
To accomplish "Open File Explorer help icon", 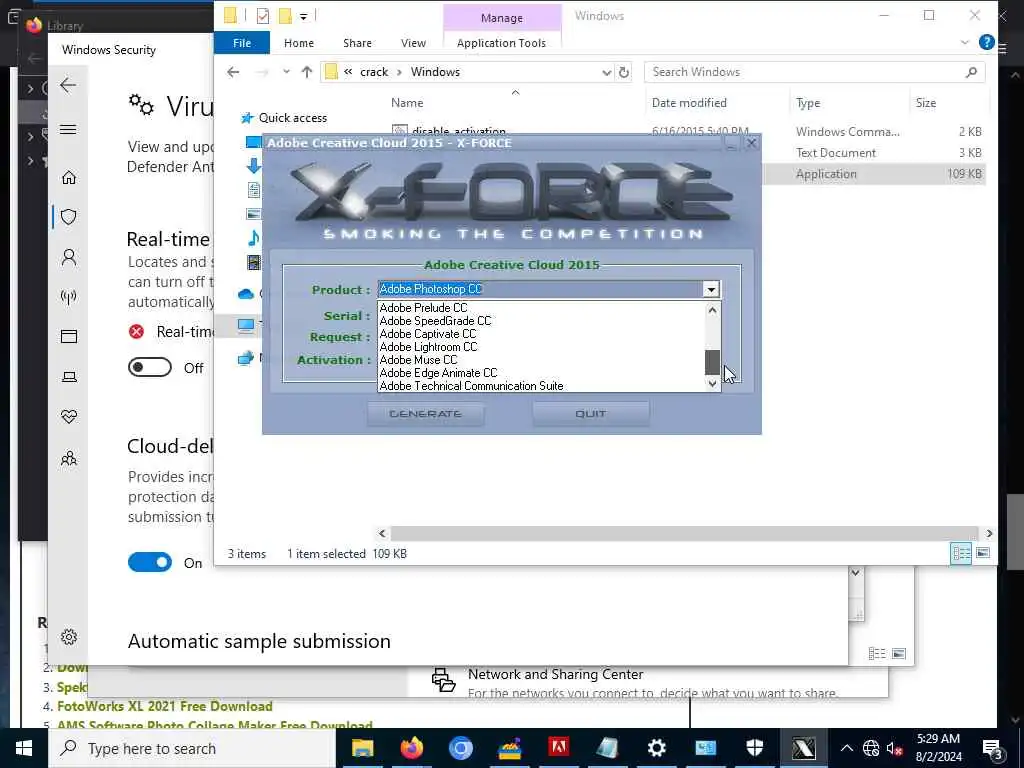I will pos(987,42).
